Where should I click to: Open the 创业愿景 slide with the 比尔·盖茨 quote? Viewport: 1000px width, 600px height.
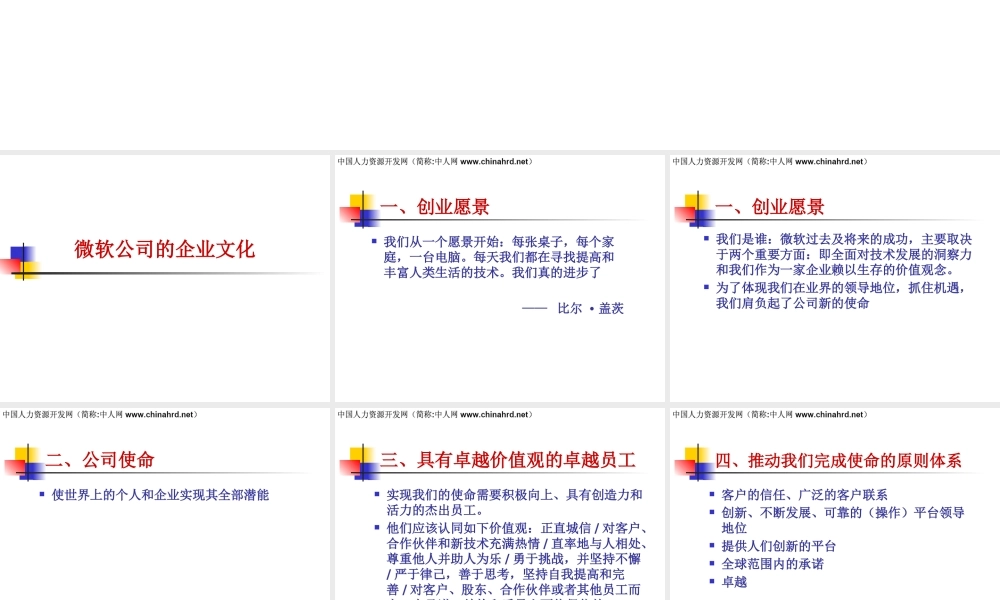tap(499, 278)
